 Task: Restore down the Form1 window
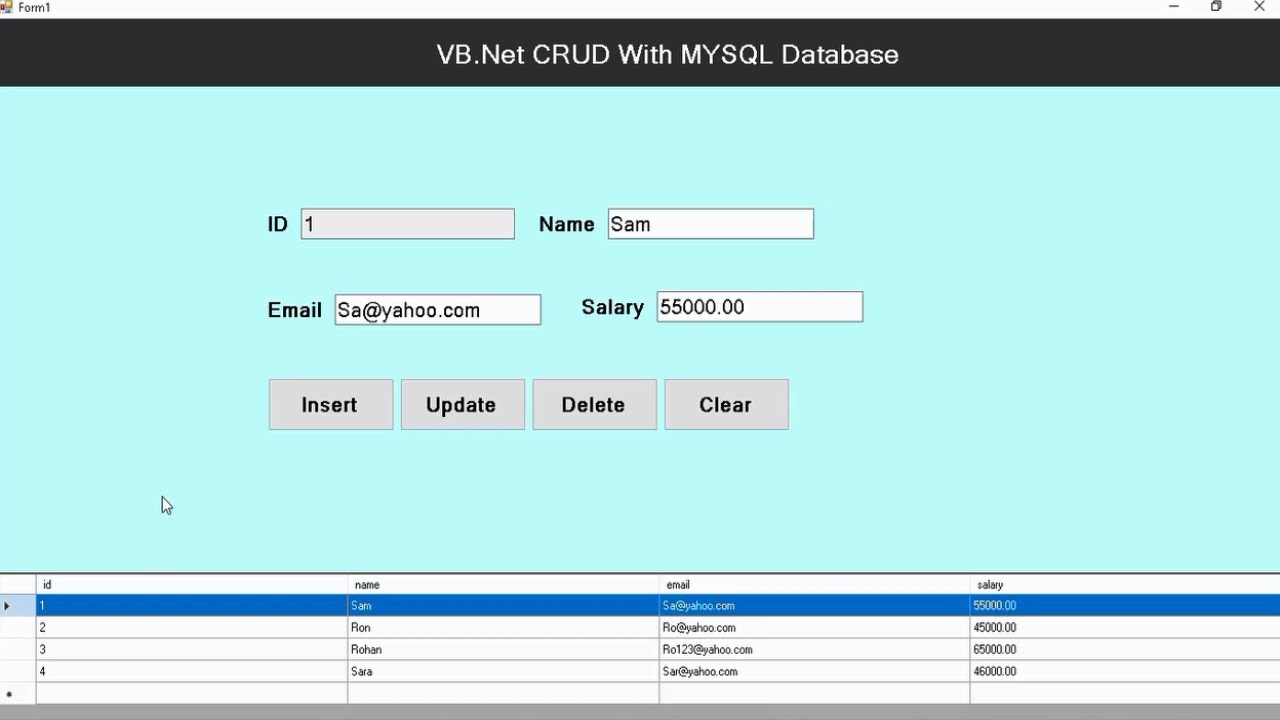point(1216,7)
